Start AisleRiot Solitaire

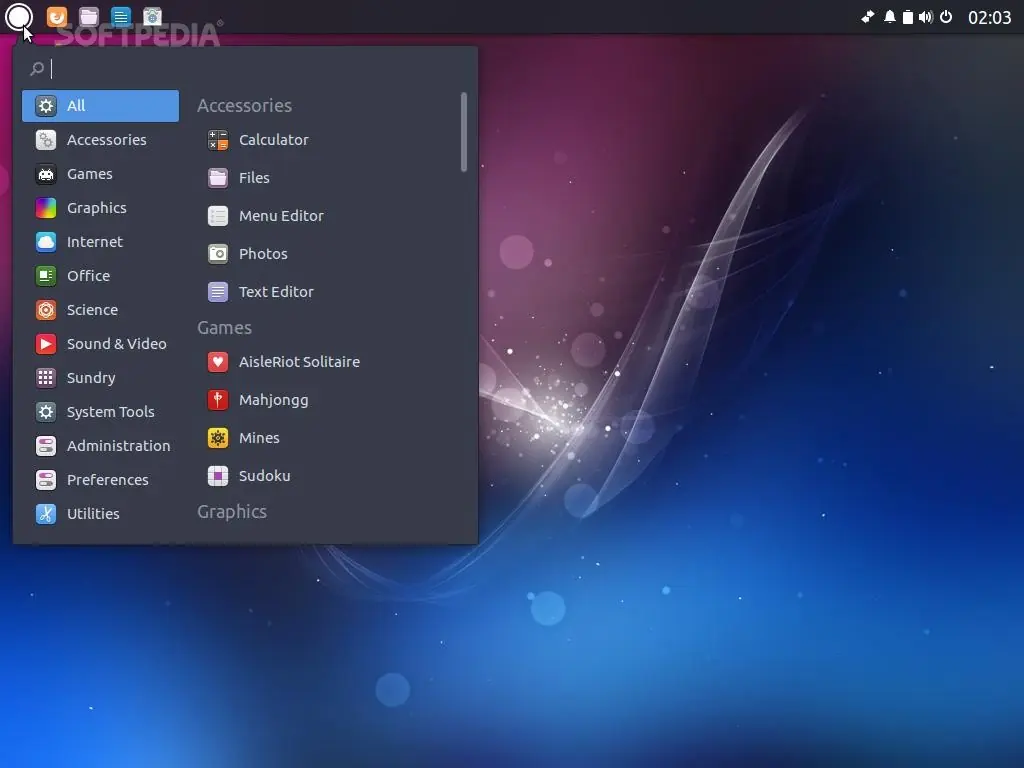coord(297,362)
